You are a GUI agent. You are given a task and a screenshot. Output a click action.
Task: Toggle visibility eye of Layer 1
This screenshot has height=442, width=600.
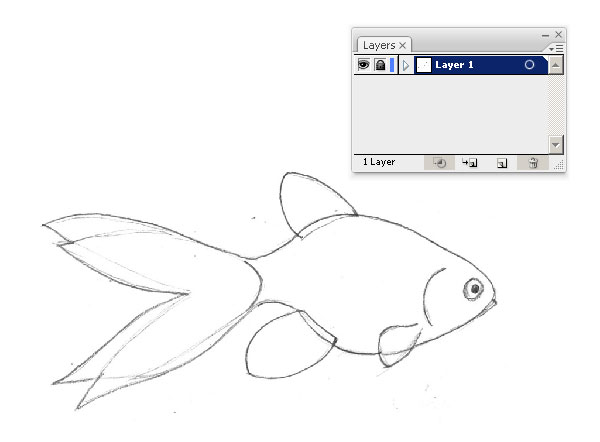click(364, 65)
